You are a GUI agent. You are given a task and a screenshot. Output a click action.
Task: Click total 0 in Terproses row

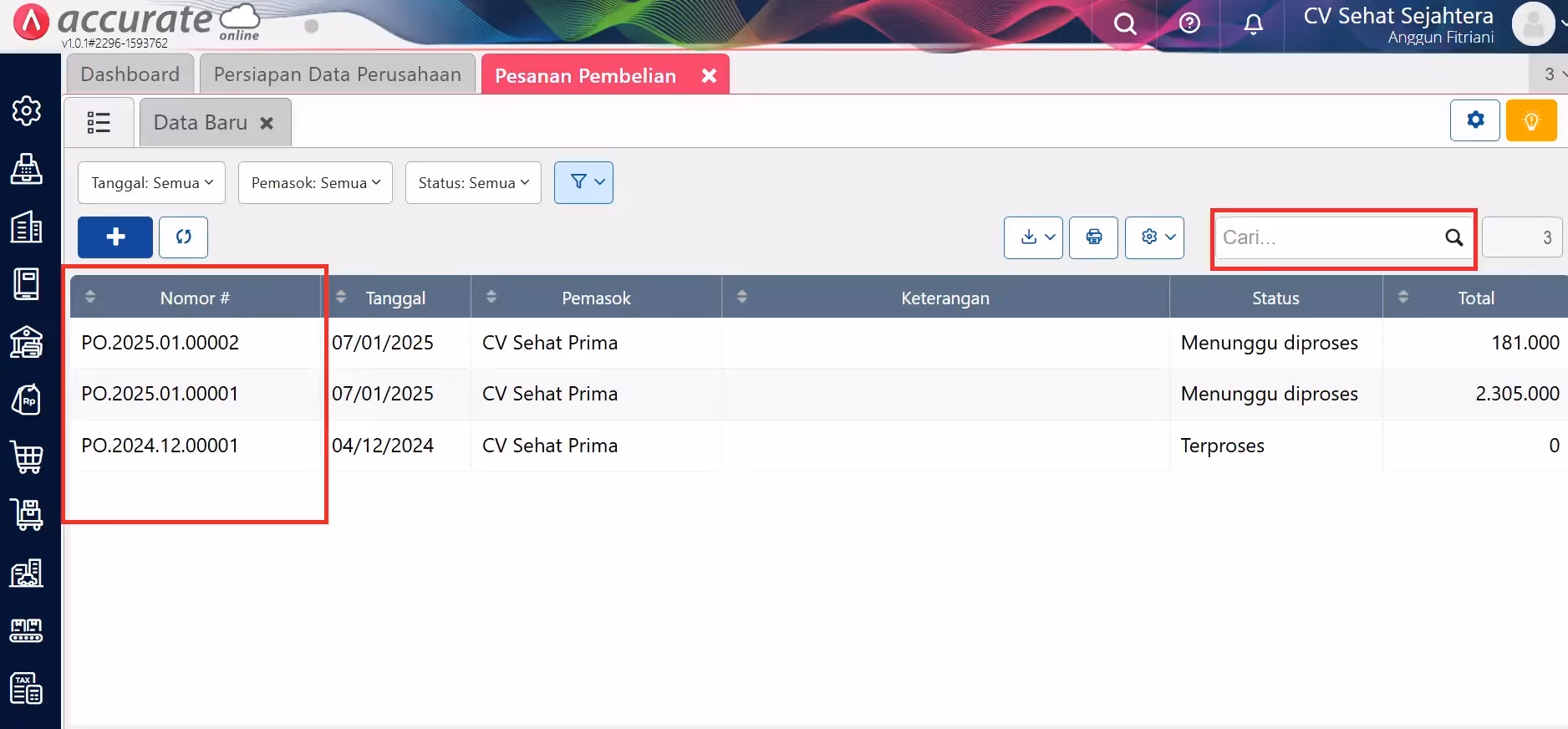(x=1554, y=446)
